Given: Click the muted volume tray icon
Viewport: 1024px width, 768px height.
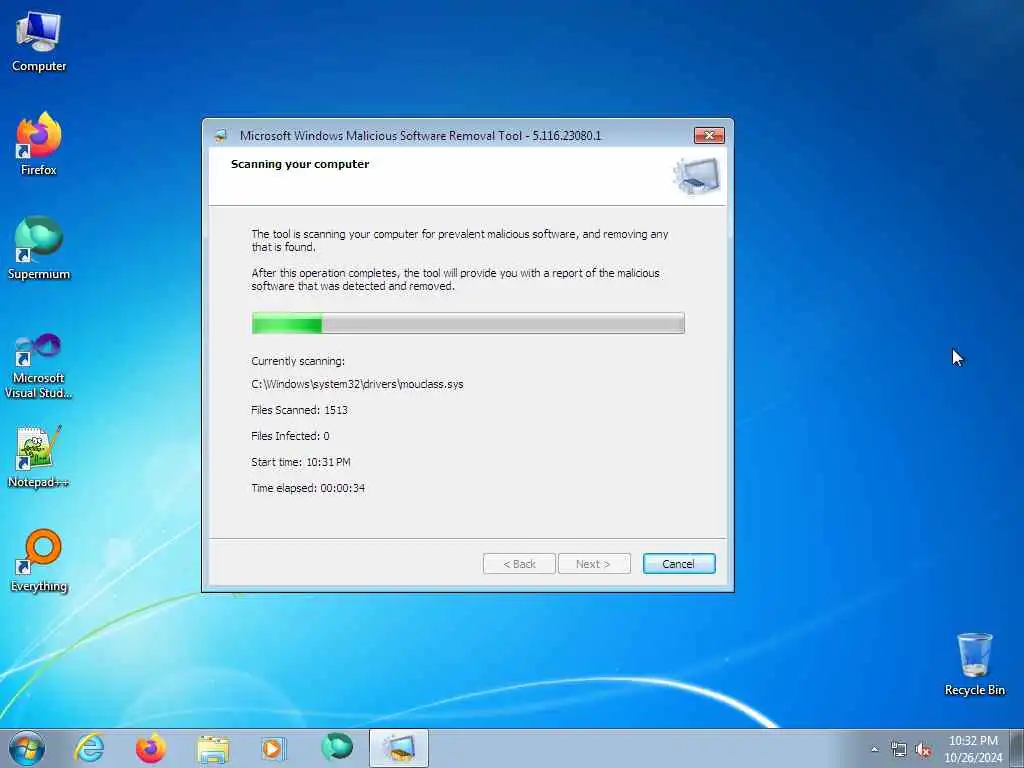Looking at the screenshot, I should pos(923,750).
